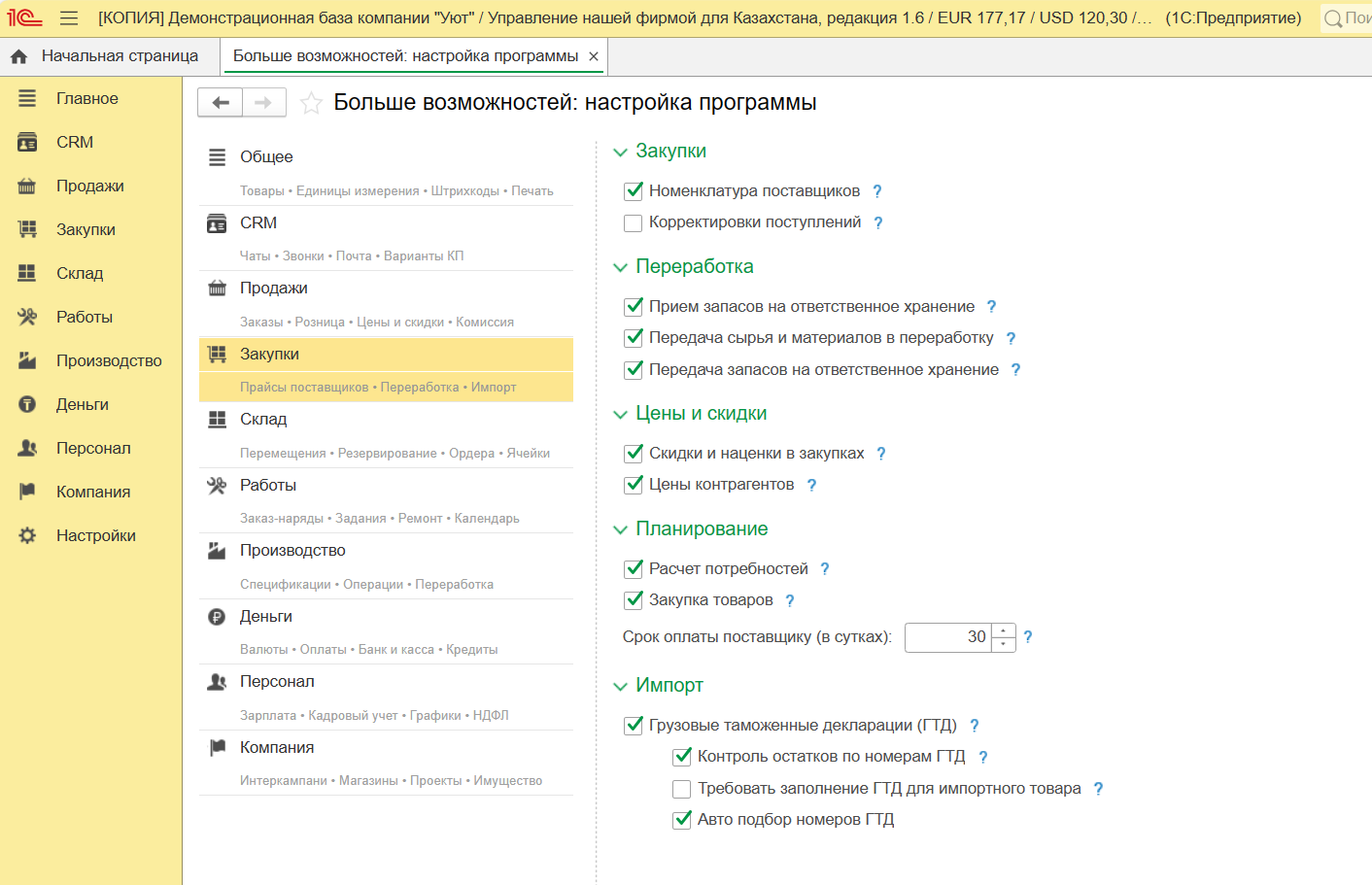The image size is (1372, 885).
Task: Enable the Корректировки поступлений checkbox
Action: click(x=634, y=222)
